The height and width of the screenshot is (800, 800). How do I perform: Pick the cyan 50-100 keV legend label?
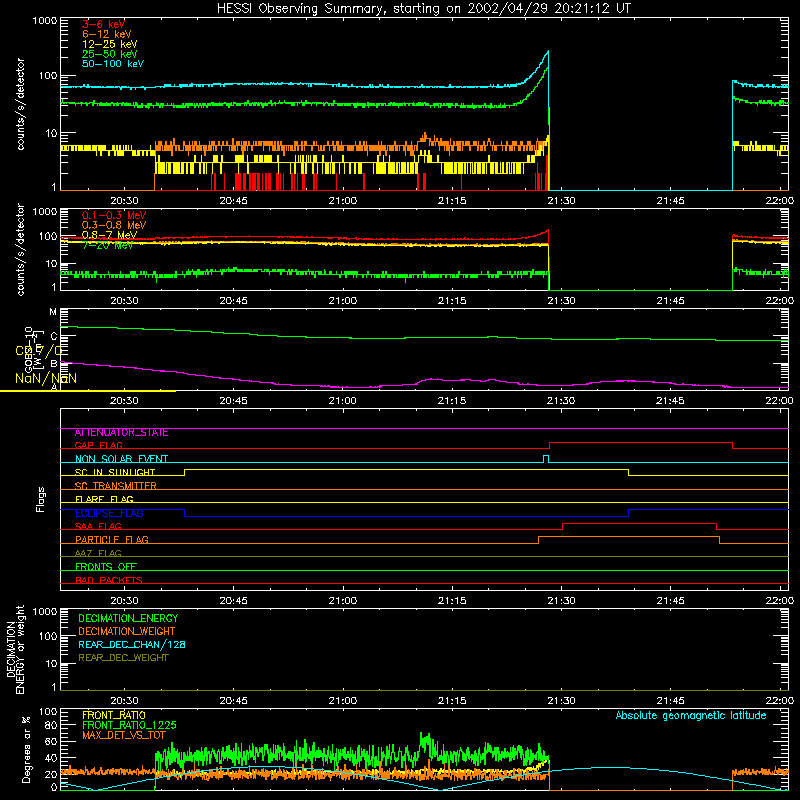pyautogui.click(x=113, y=64)
